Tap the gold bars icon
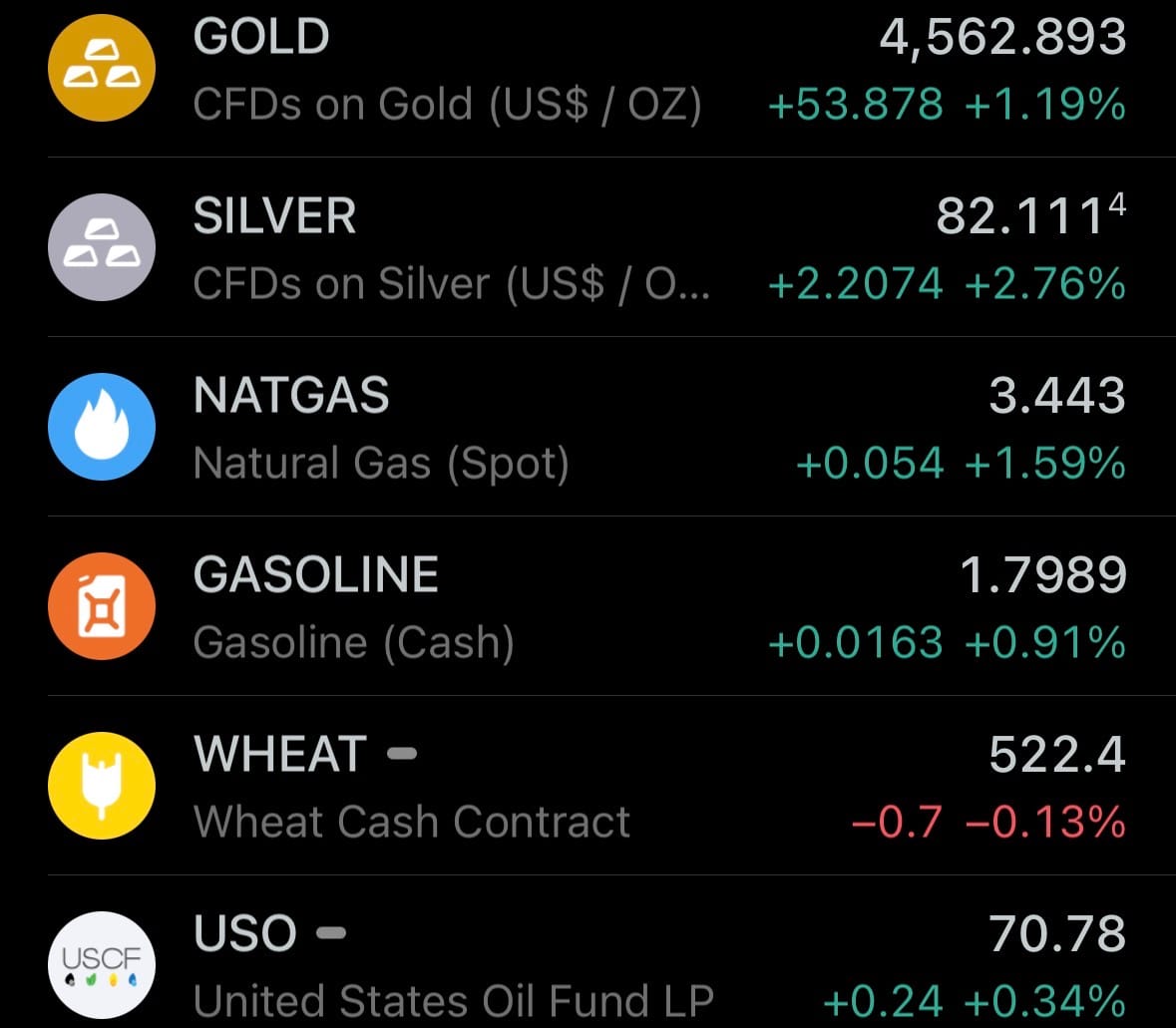Viewport: 1176px width, 1028px height. tap(102, 68)
